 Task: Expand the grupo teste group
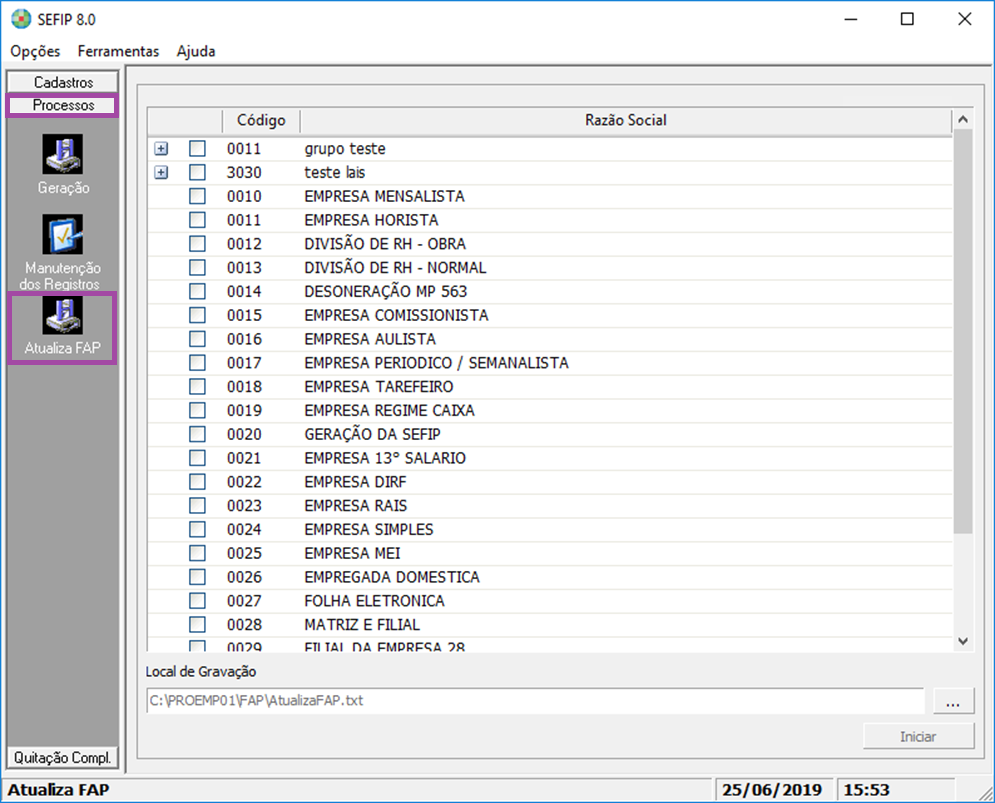coord(161,149)
